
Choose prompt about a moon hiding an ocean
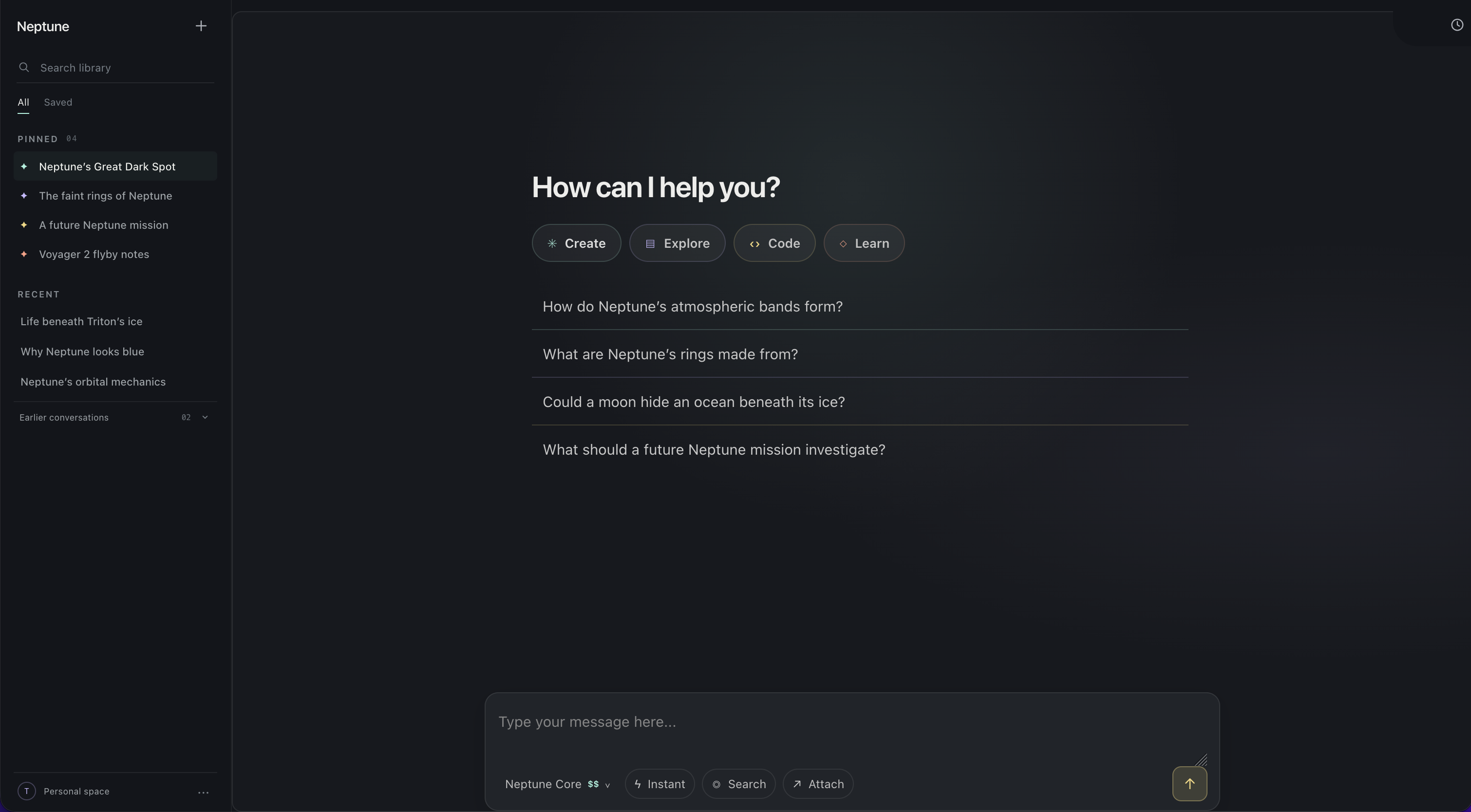click(x=860, y=402)
